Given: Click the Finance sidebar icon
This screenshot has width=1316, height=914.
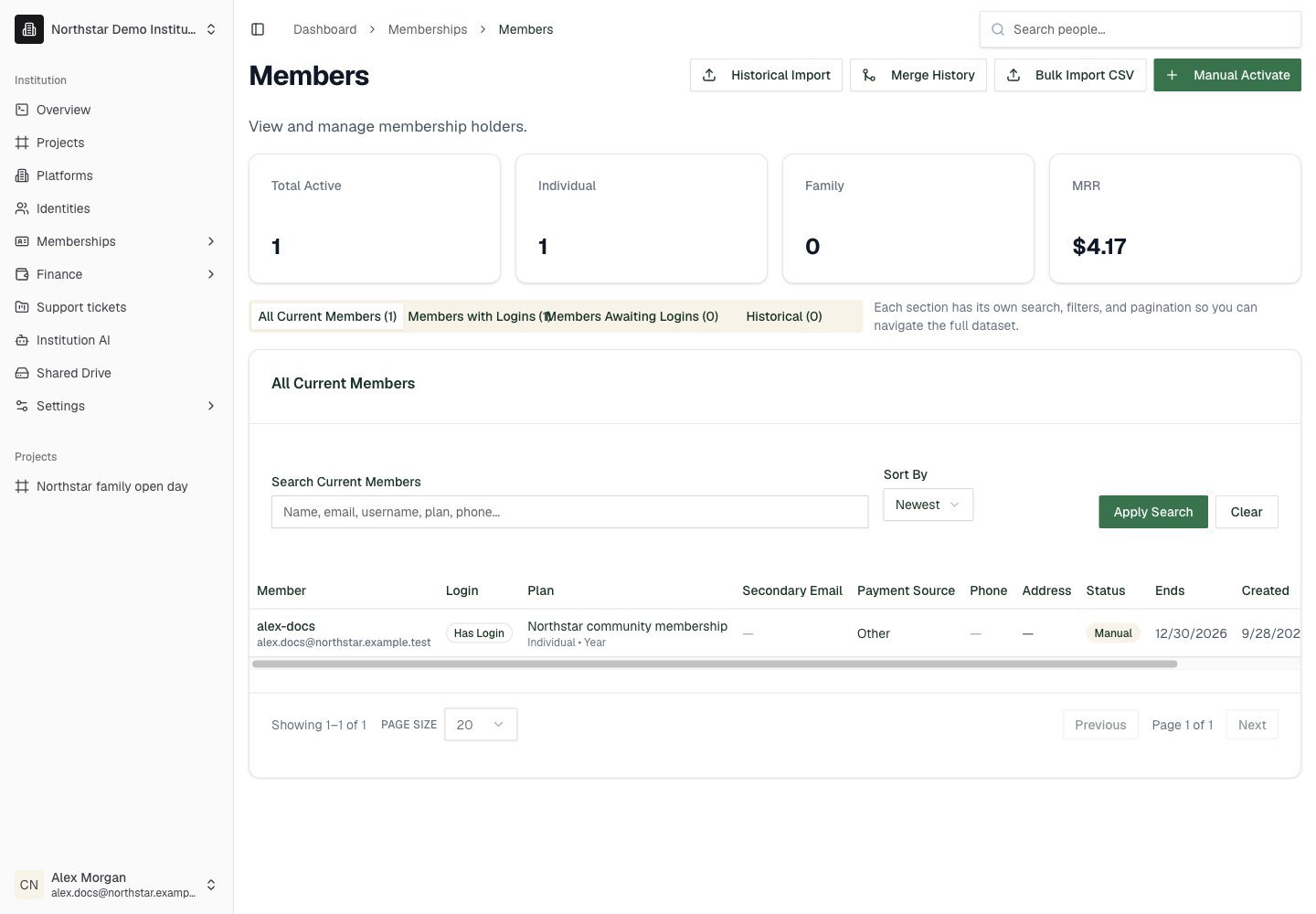Looking at the screenshot, I should pyautogui.click(x=22, y=274).
